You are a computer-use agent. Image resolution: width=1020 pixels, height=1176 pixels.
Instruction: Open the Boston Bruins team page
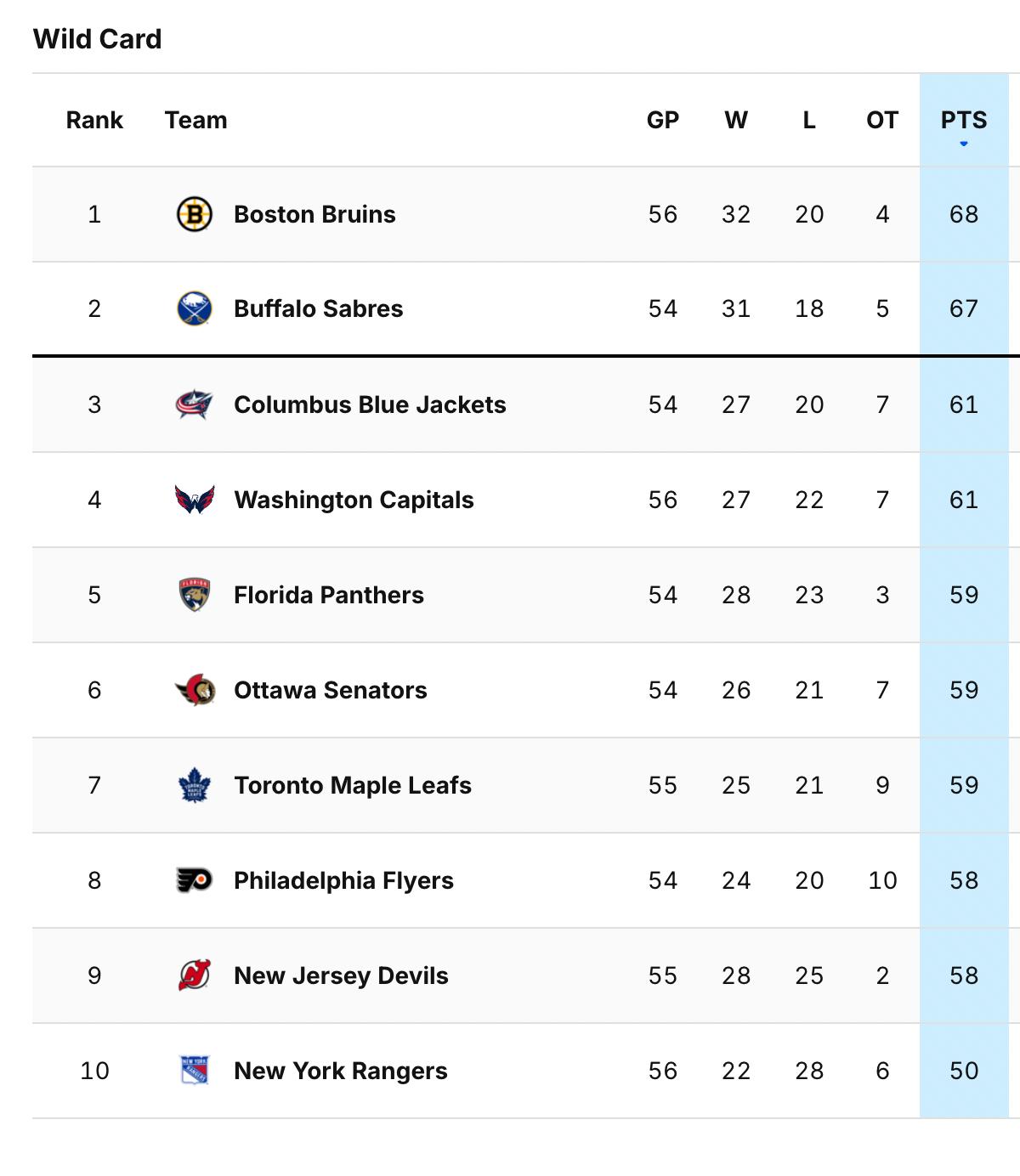314,214
